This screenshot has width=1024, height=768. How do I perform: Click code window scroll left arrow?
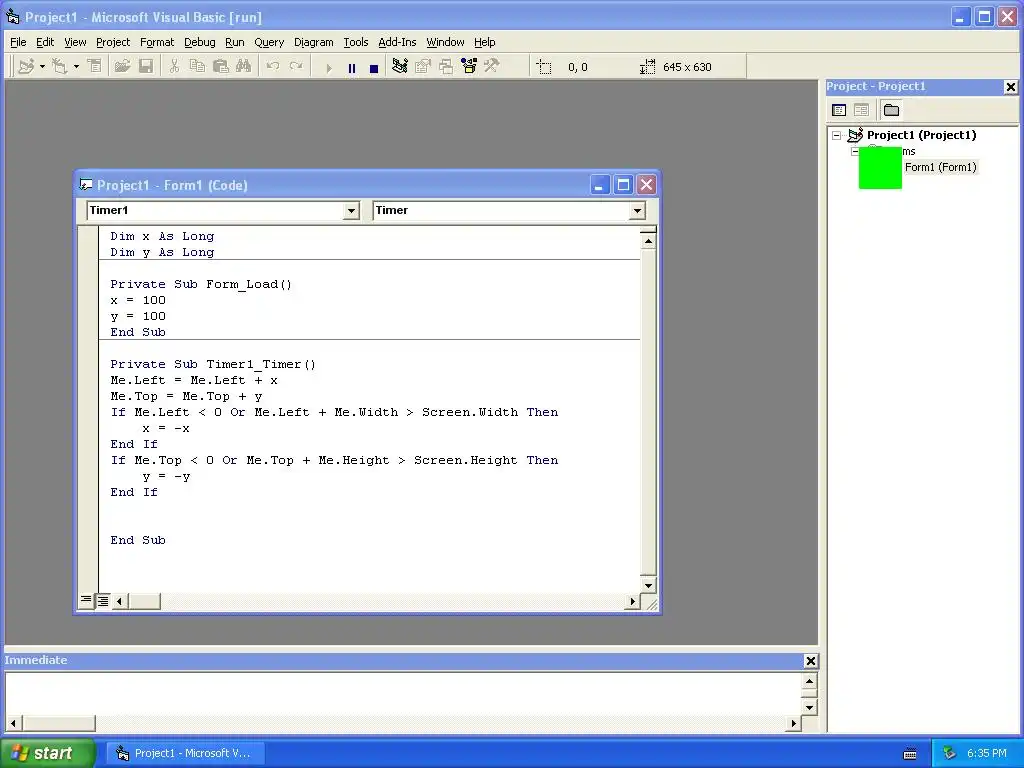coord(120,601)
